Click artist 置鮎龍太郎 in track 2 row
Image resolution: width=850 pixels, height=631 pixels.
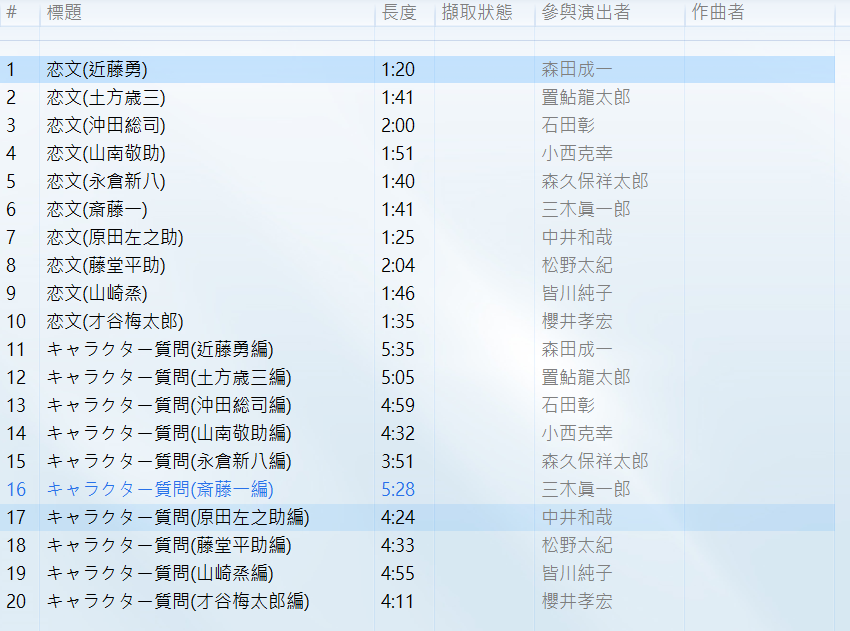coord(586,98)
